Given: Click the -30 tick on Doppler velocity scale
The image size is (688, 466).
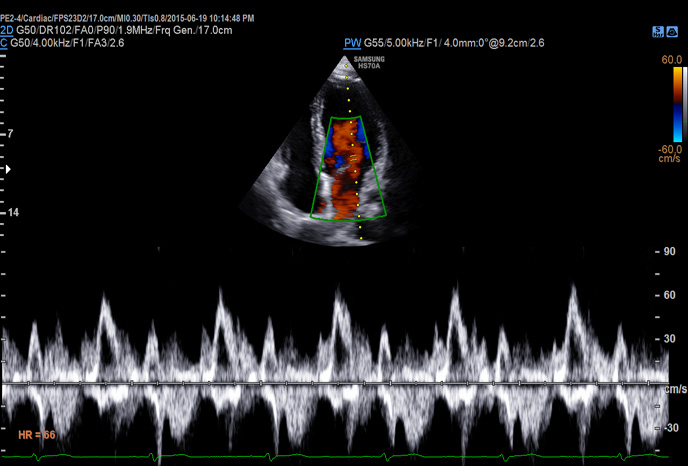Looking at the screenshot, I should point(671,427).
